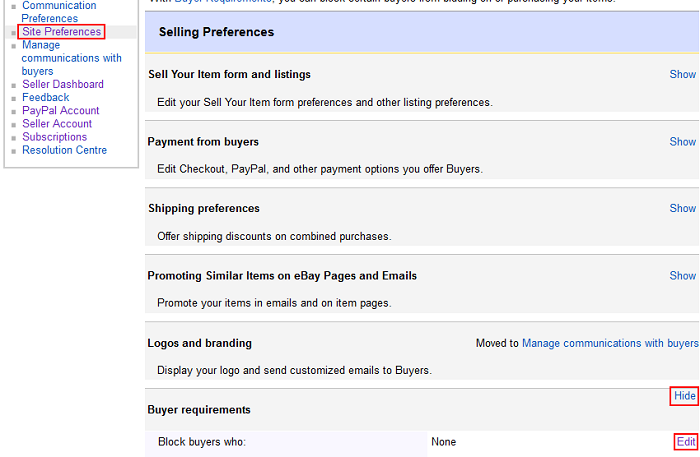Go to Resolution Centre
This screenshot has width=700, height=457.
coord(65,150)
